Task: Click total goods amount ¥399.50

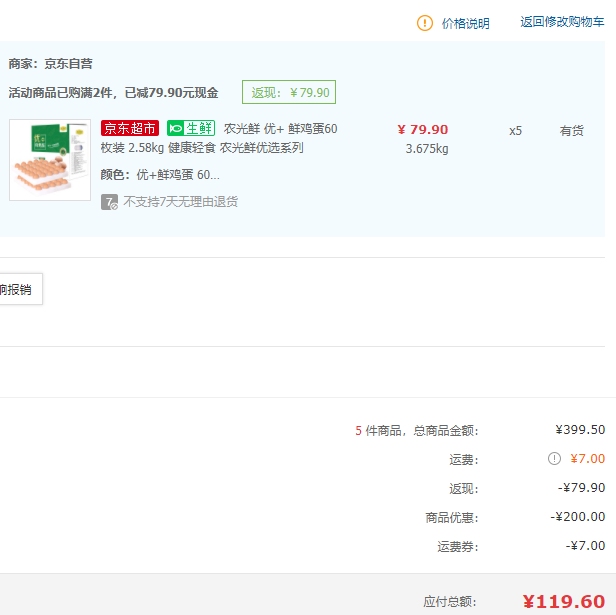Action: (580, 430)
